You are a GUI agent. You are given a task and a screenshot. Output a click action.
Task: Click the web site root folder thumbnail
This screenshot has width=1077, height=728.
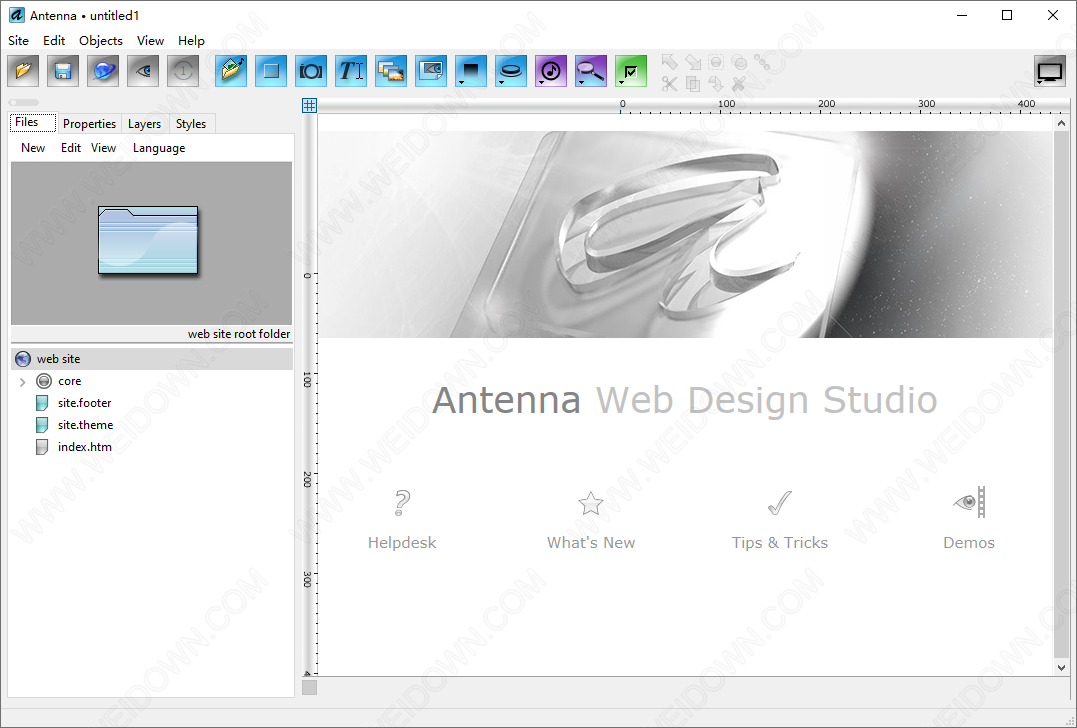pyautogui.click(x=148, y=240)
